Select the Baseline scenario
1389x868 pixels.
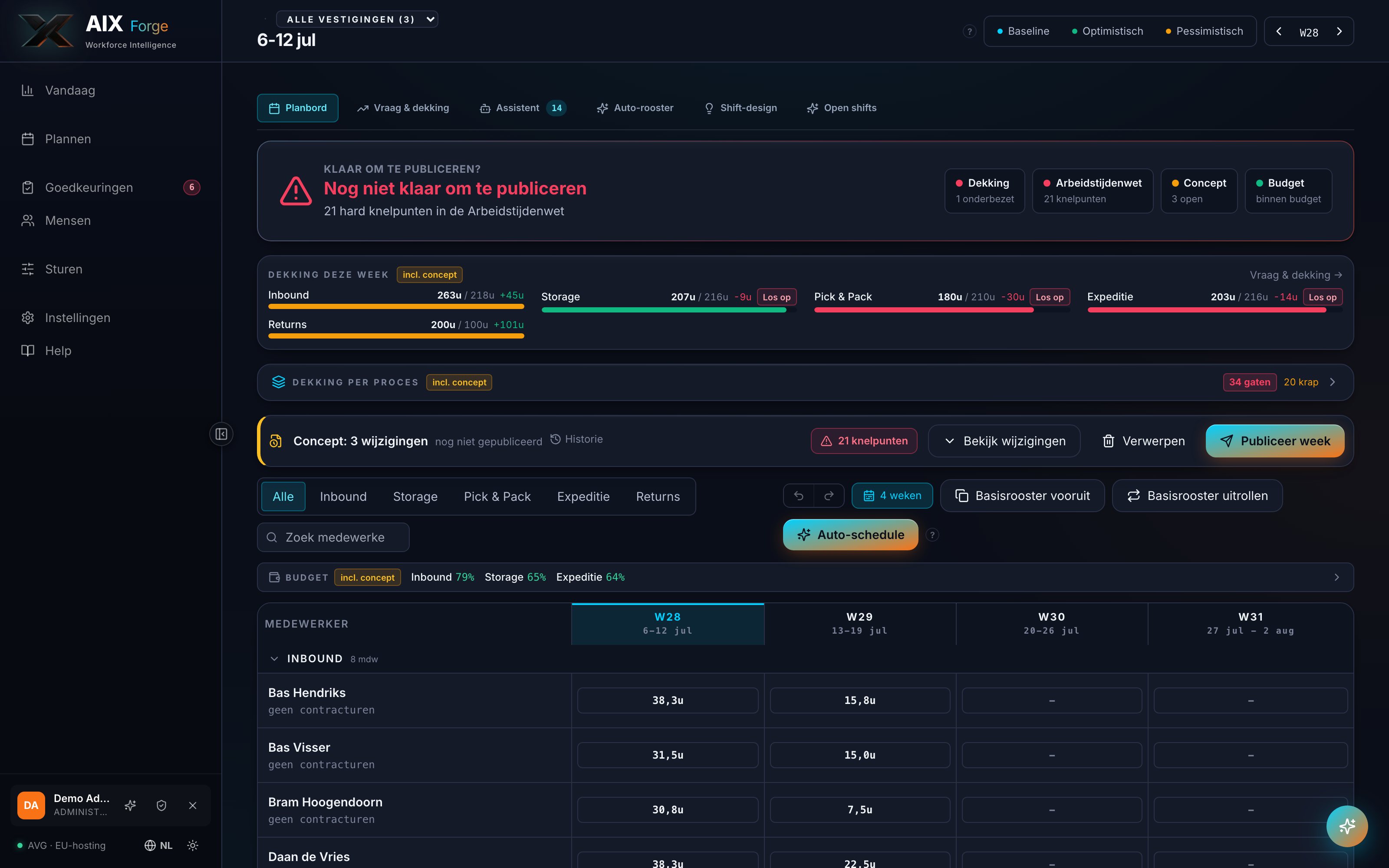coord(1023,32)
